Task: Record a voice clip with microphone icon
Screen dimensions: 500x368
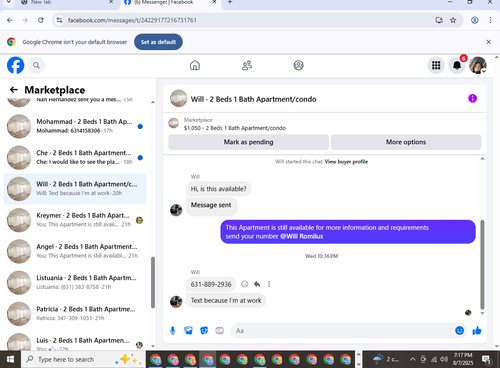Action: coord(173,331)
